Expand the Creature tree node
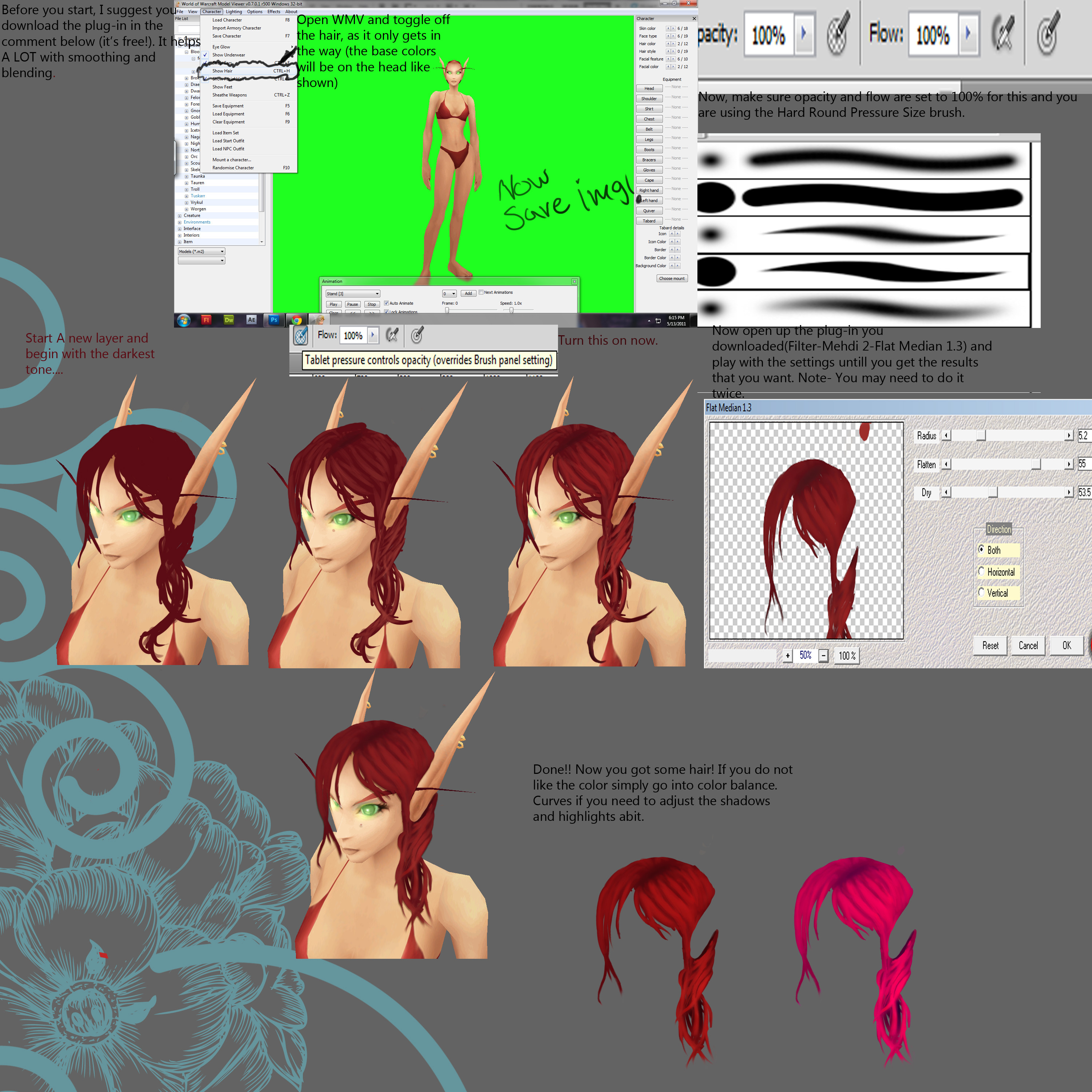 pos(180,216)
